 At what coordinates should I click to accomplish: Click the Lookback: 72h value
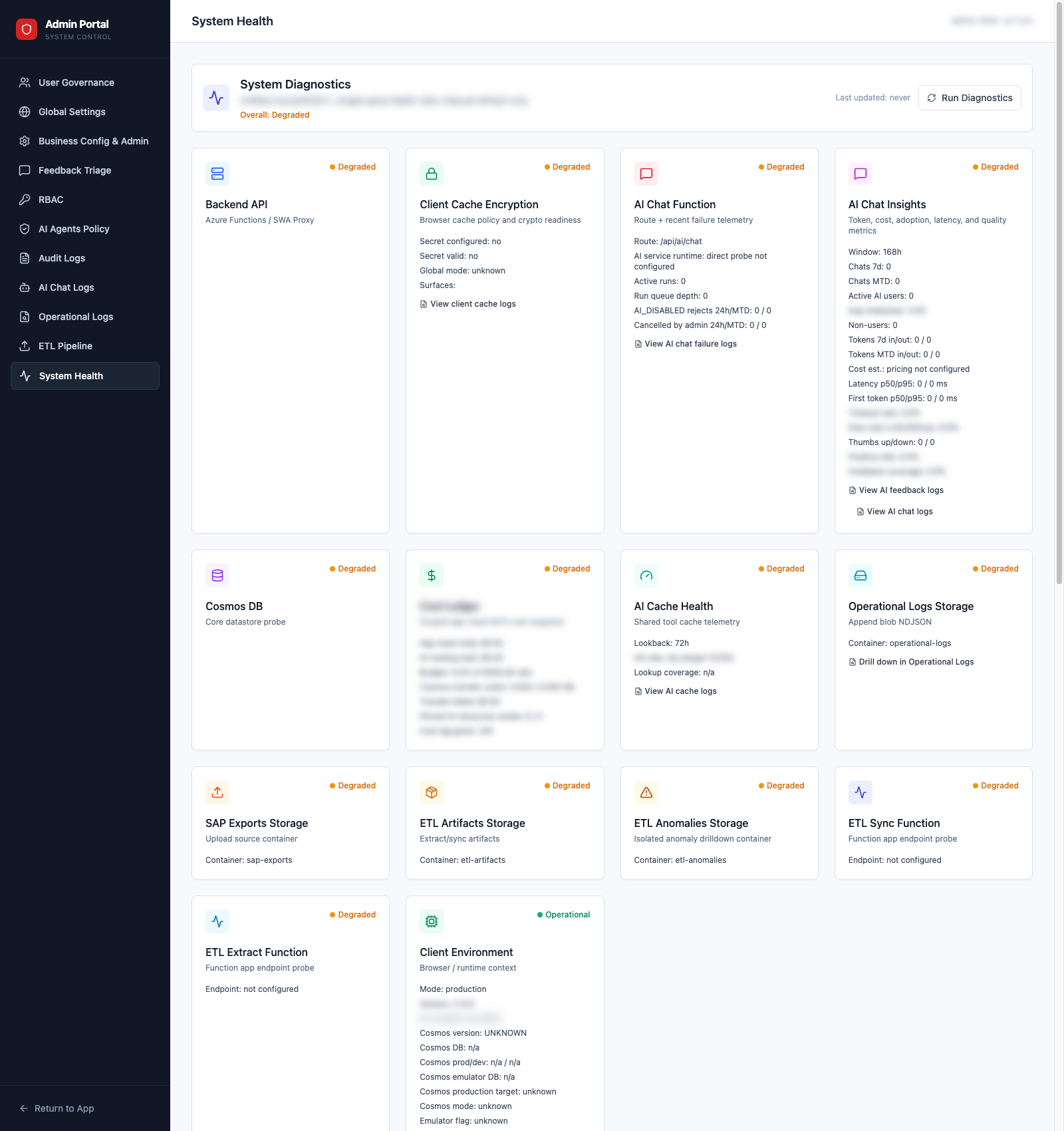click(662, 643)
